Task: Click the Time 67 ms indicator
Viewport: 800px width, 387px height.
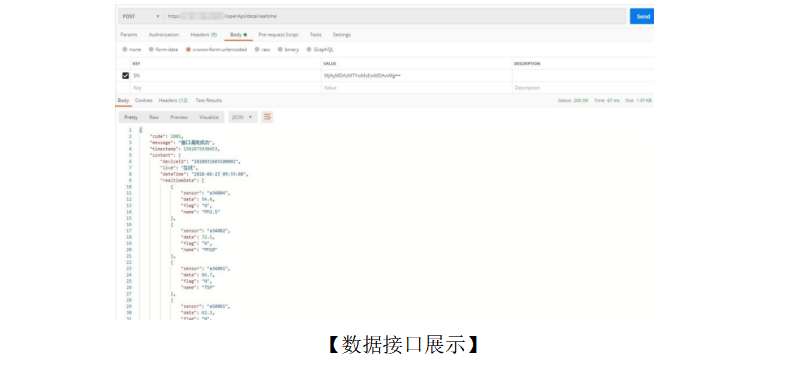Action: 607,100
